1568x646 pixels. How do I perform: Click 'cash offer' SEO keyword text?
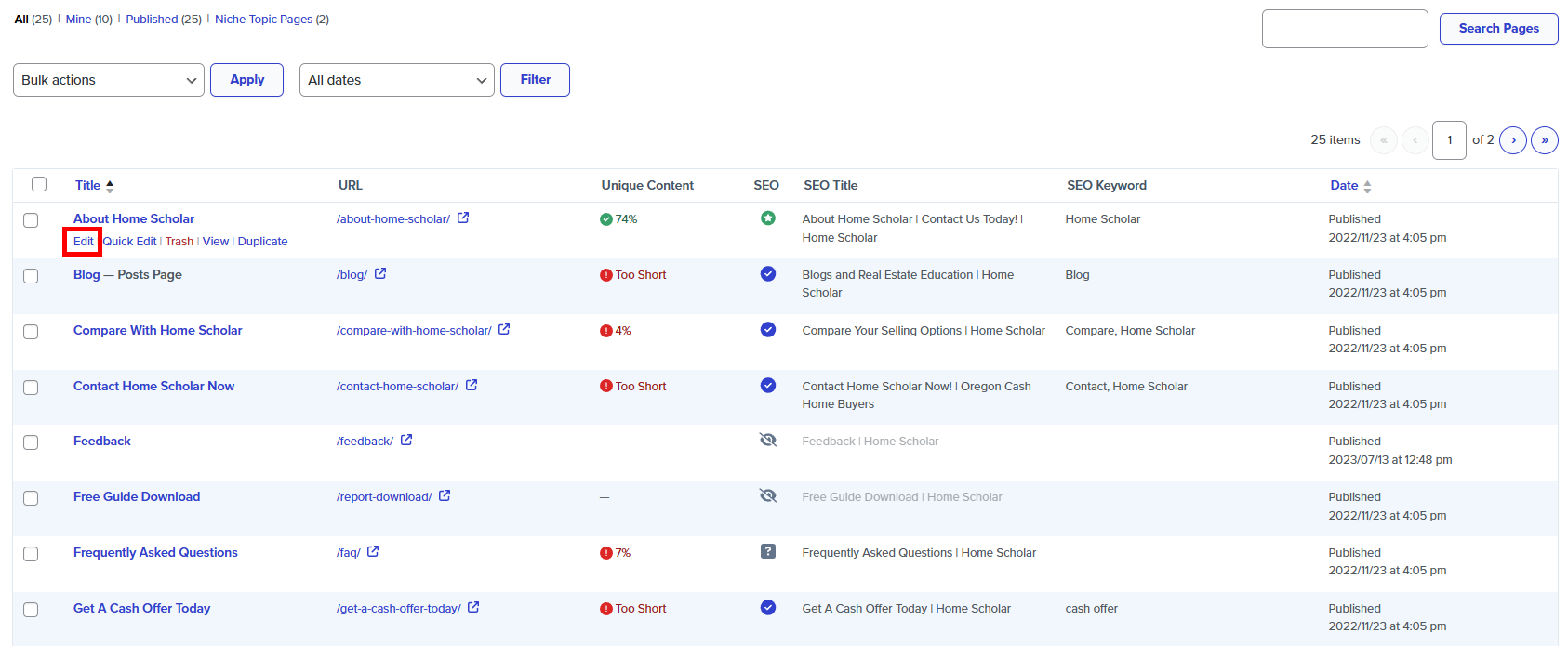click(x=1092, y=609)
